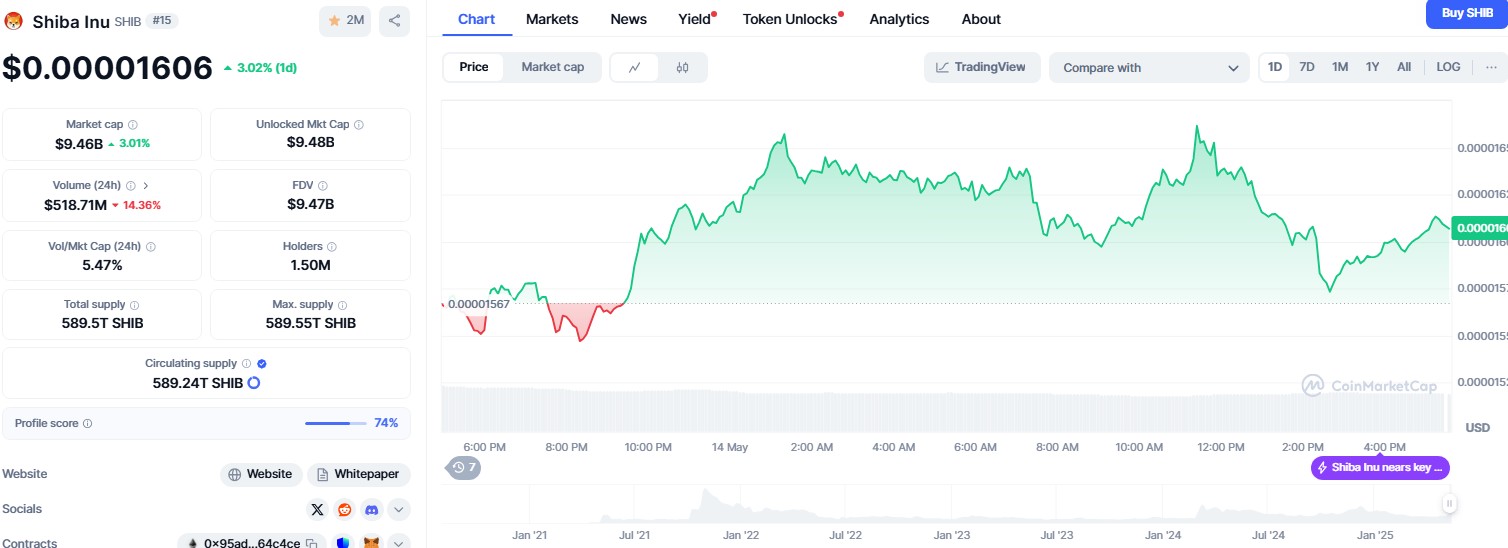Open the Whitepaper link

[359, 474]
